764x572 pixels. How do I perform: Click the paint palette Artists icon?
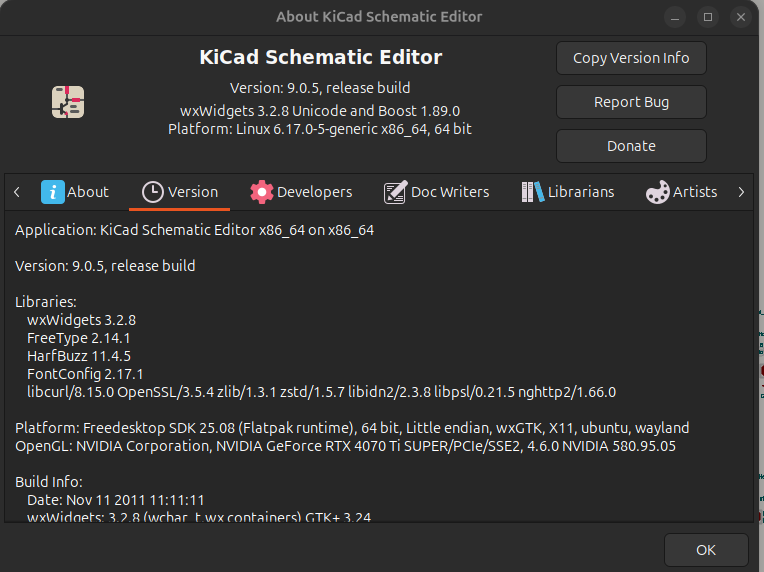(657, 192)
